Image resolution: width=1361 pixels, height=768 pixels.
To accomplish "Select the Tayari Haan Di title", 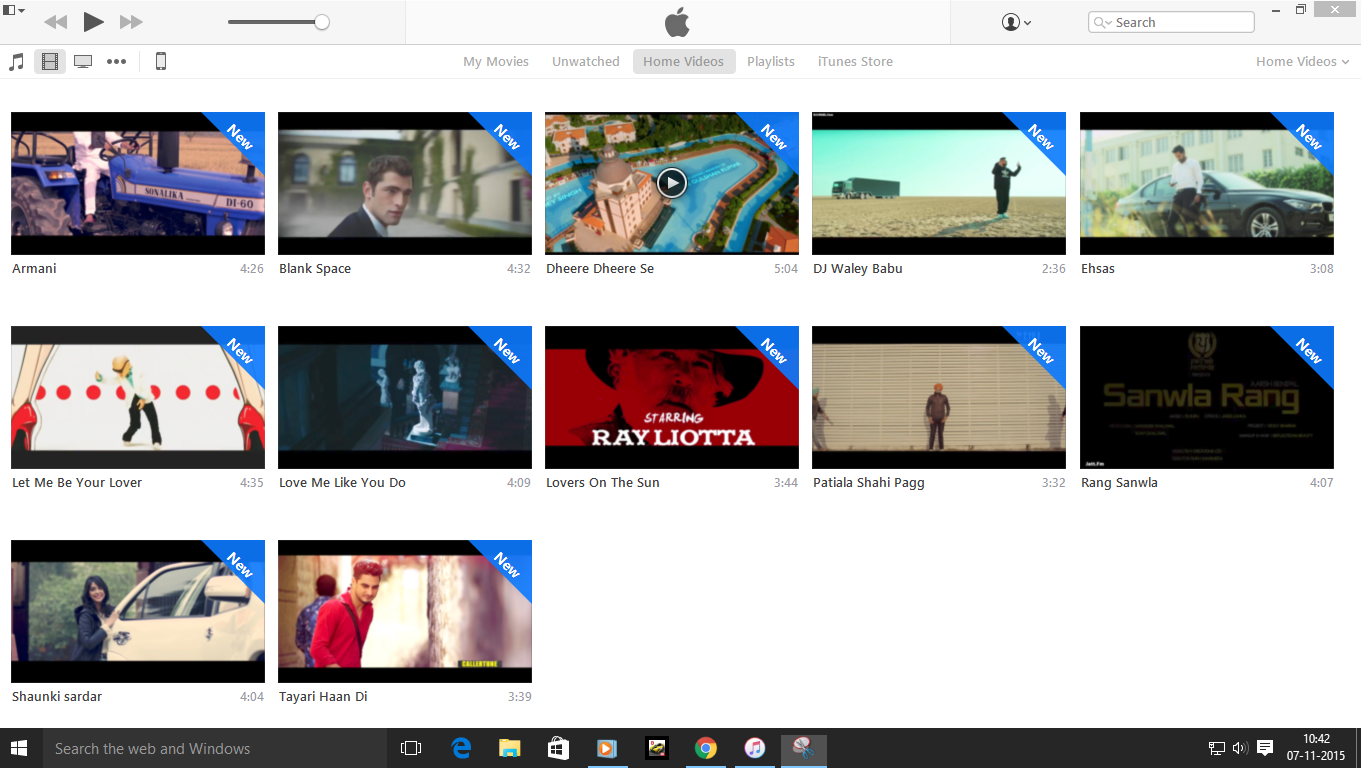I will click(323, 697).
